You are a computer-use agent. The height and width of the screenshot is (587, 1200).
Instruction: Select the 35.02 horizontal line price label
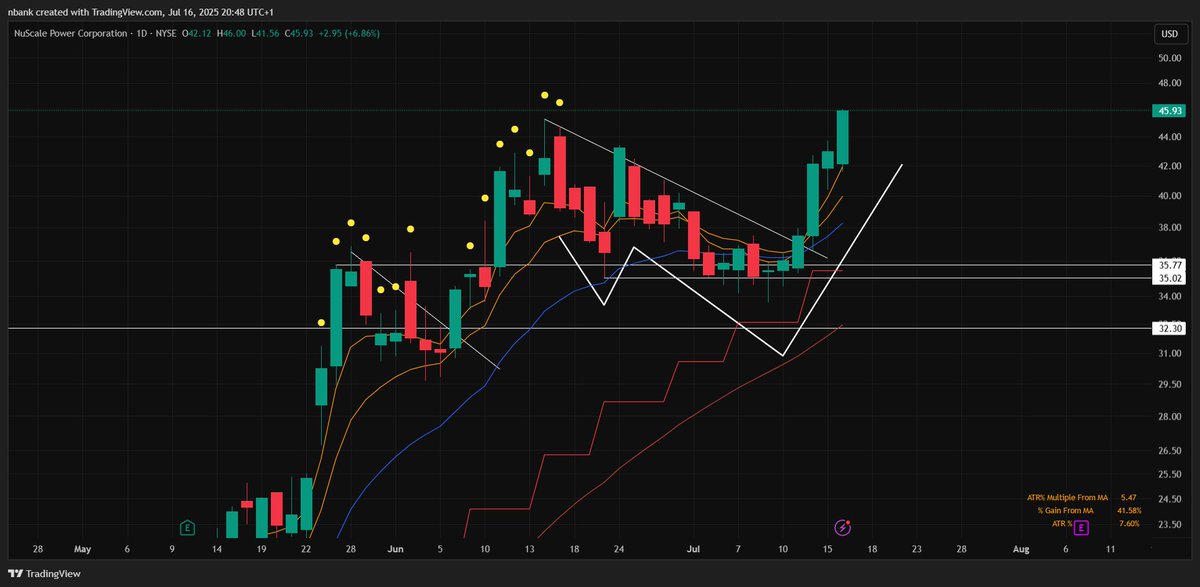coord(1168,278)
